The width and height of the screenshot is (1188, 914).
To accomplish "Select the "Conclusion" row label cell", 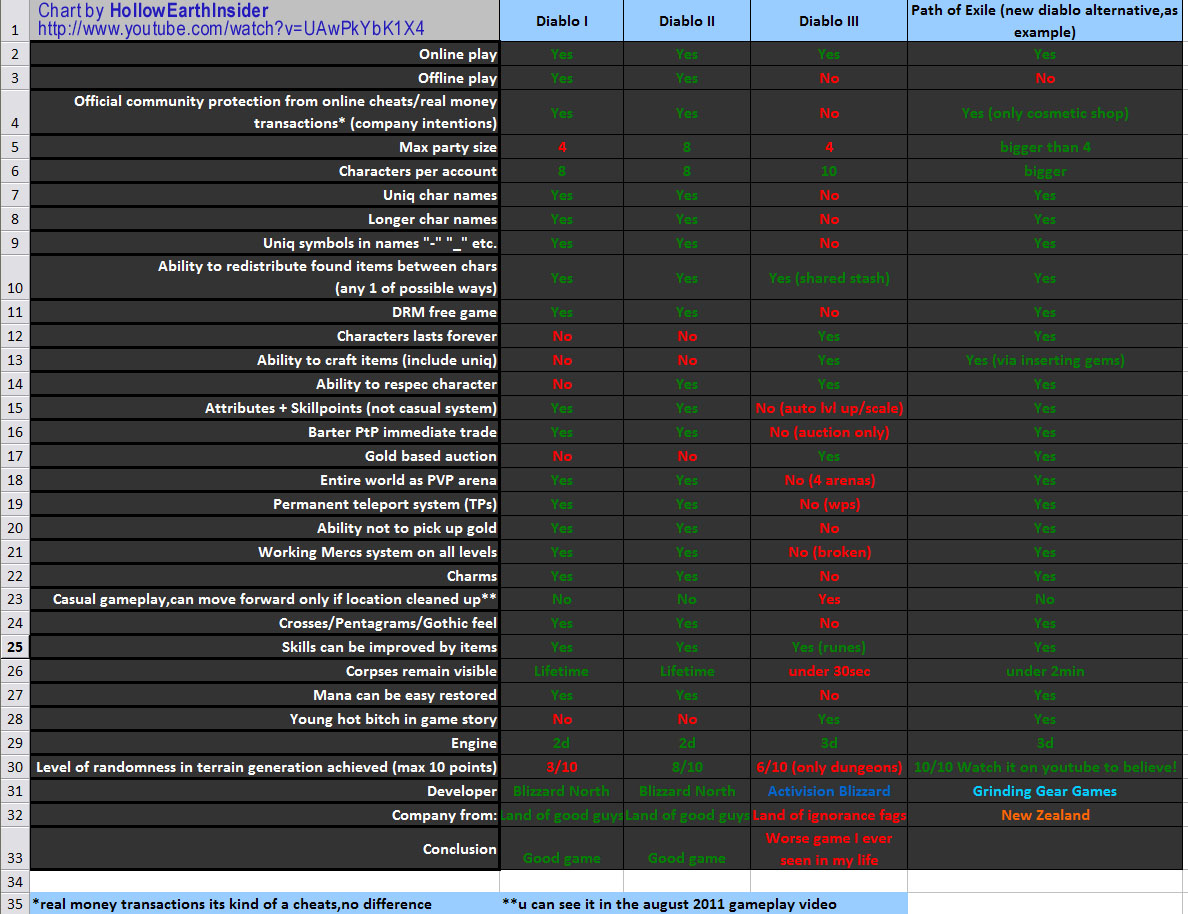I will coord(264,849).
